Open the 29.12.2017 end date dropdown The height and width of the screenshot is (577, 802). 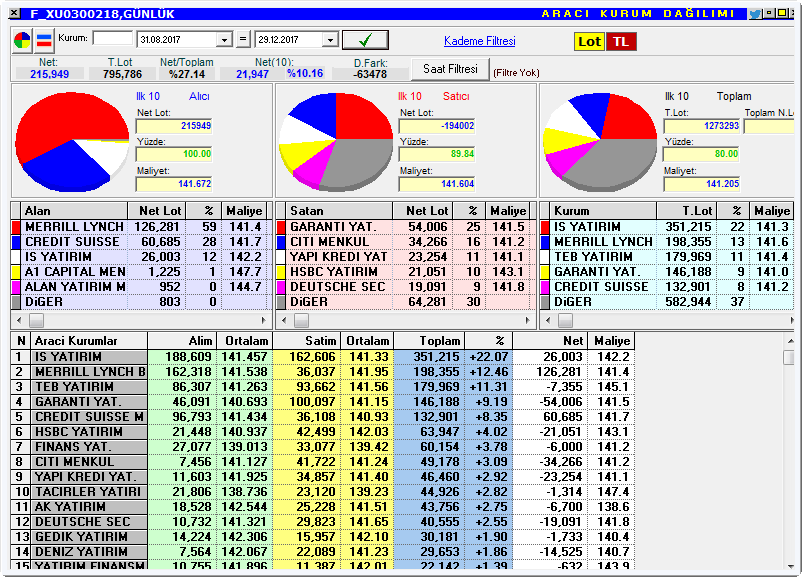(x=330, y=40)
